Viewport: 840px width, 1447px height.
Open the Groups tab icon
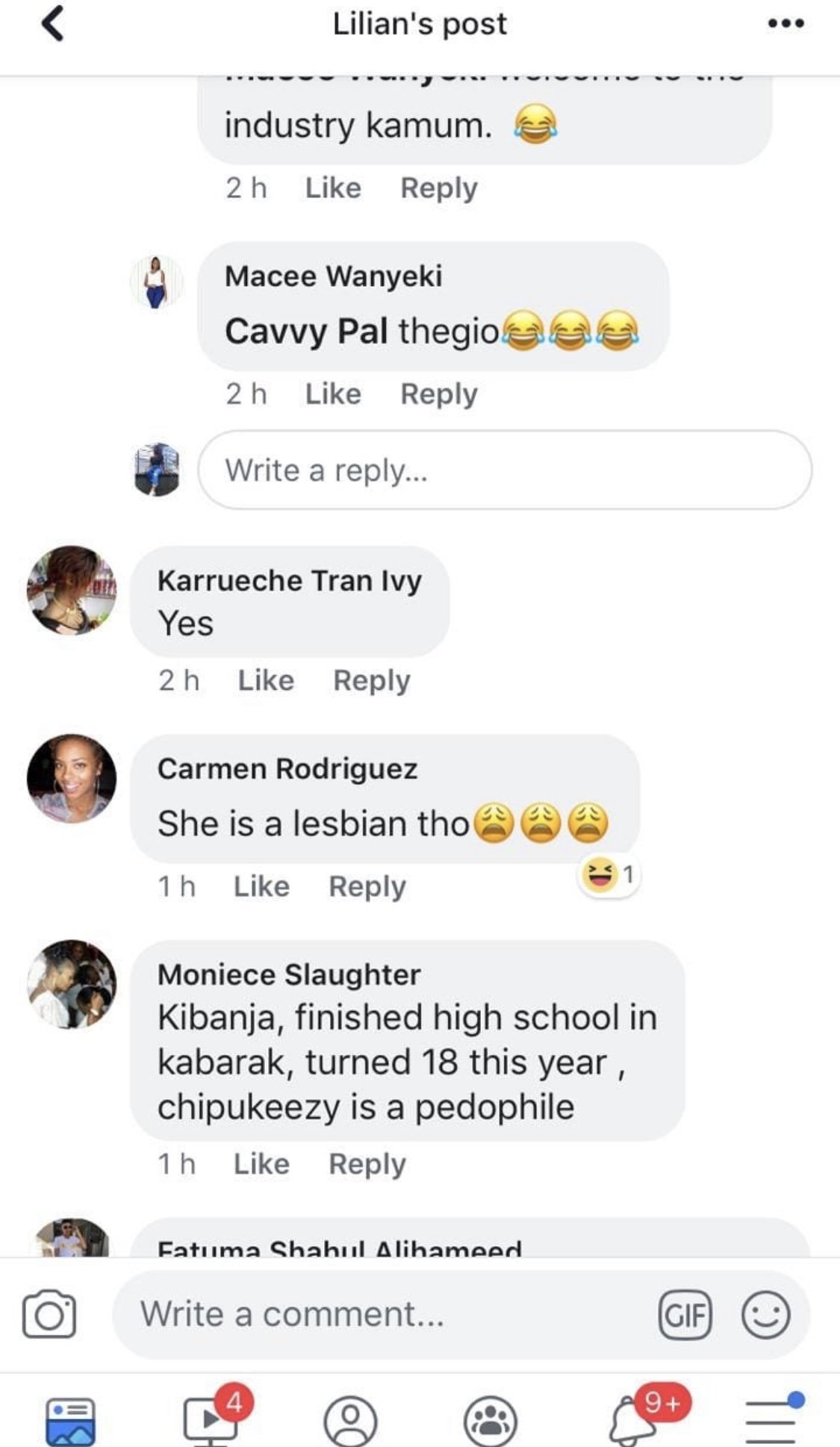491,1420
